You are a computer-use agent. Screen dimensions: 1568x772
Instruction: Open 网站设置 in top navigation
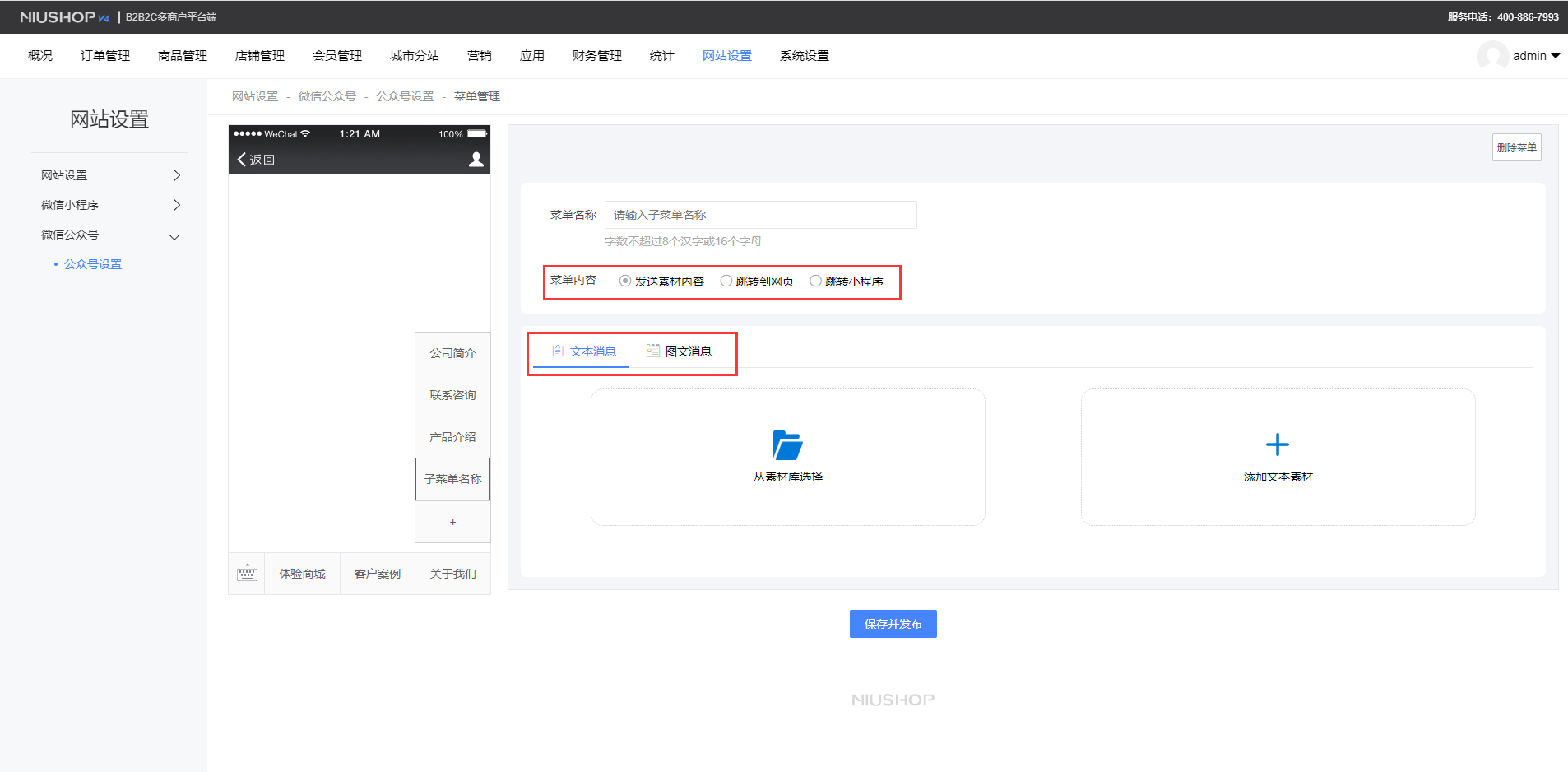point(727,56)
